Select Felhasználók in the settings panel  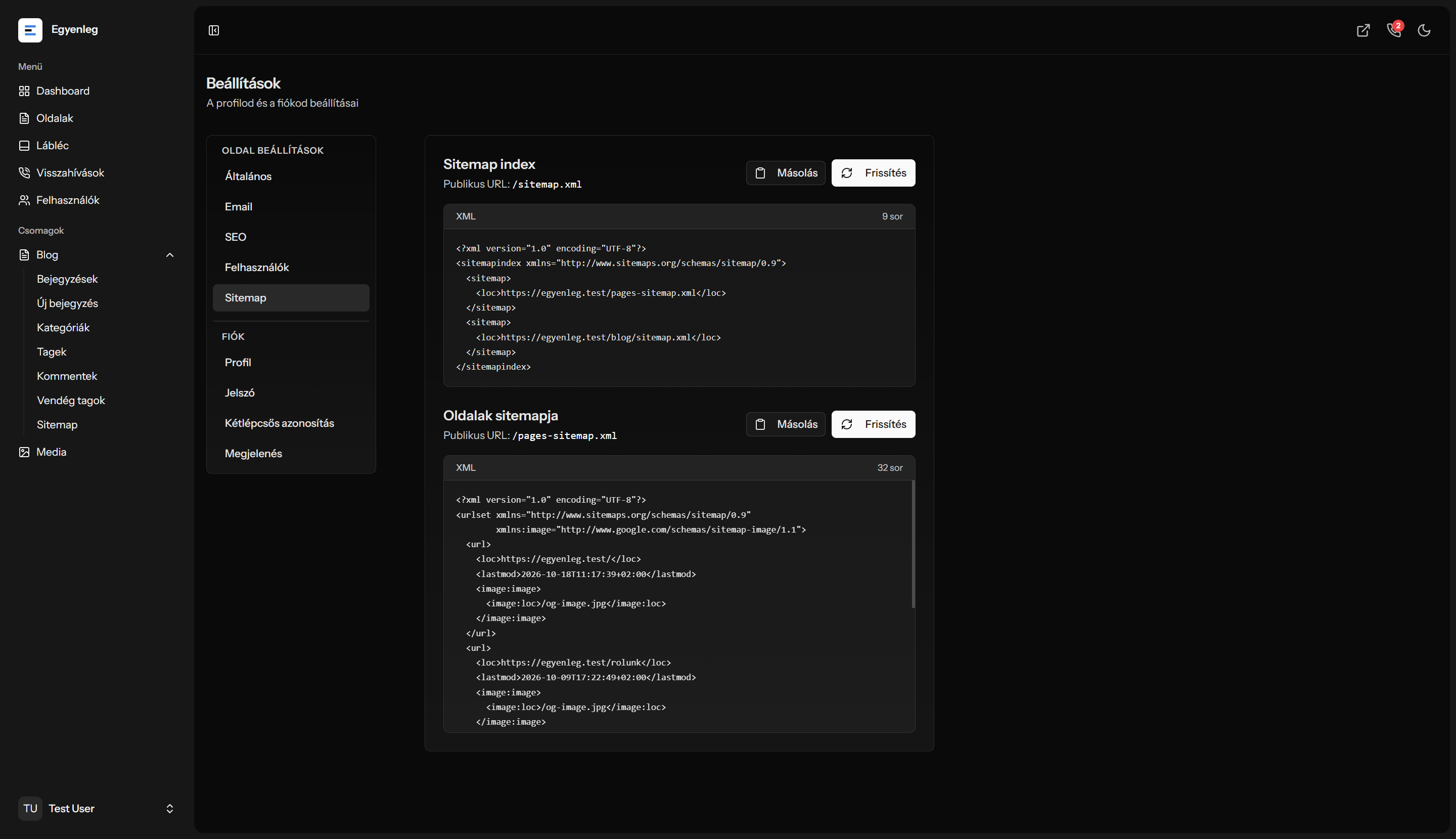coord(291,268)
